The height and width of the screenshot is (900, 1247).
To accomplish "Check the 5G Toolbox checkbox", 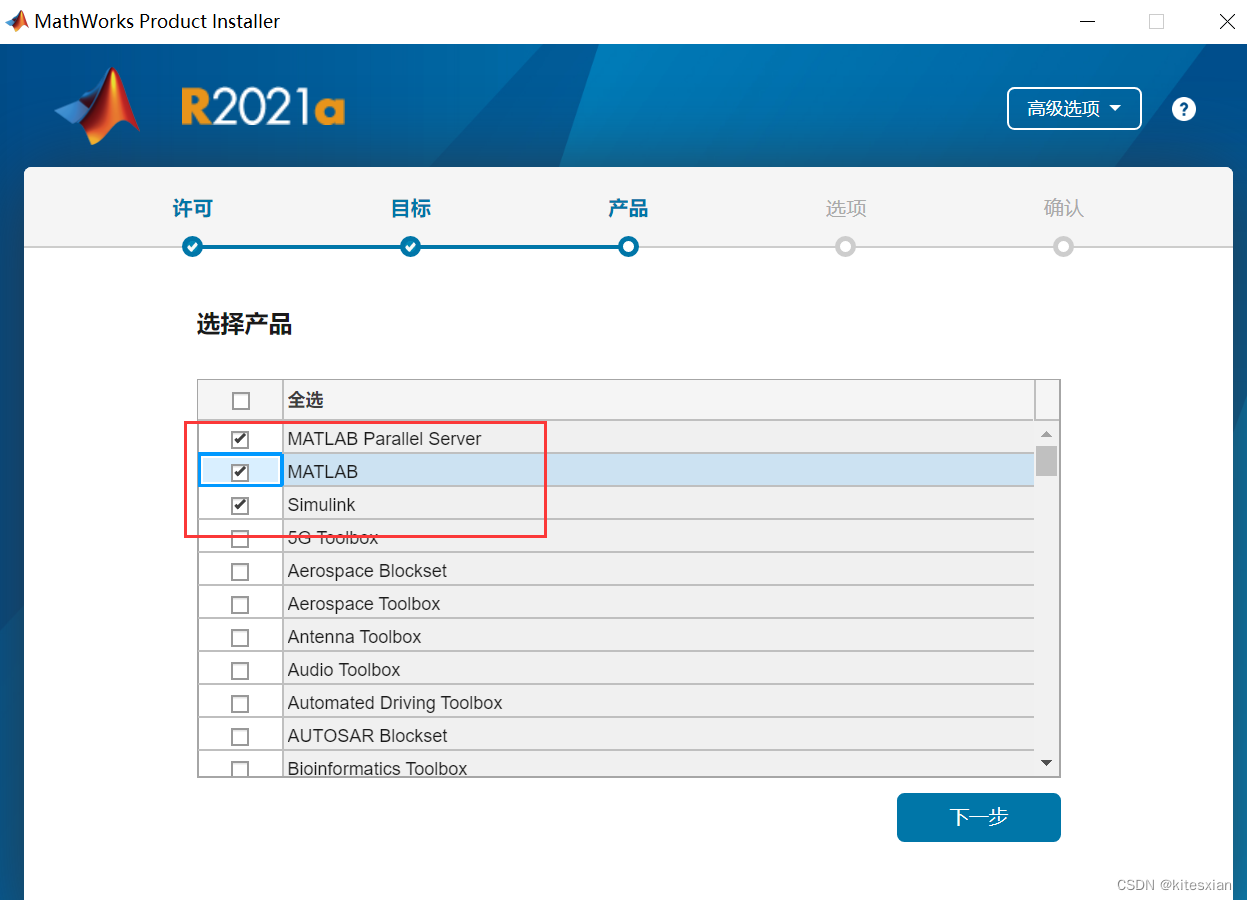I will pos(240,539).
